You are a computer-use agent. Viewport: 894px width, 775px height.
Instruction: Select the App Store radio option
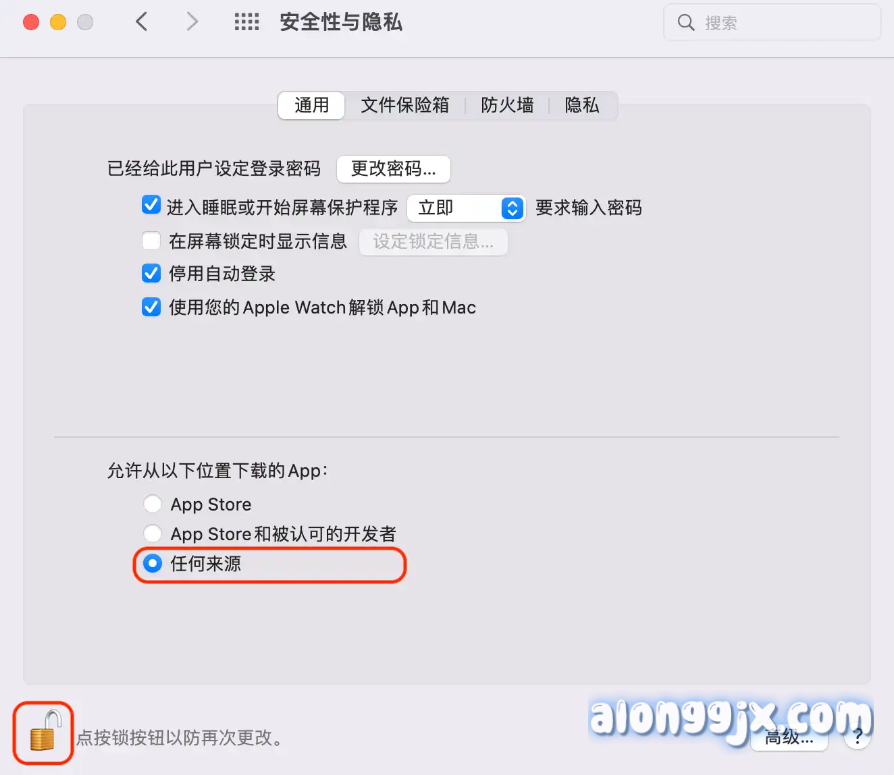152,504
